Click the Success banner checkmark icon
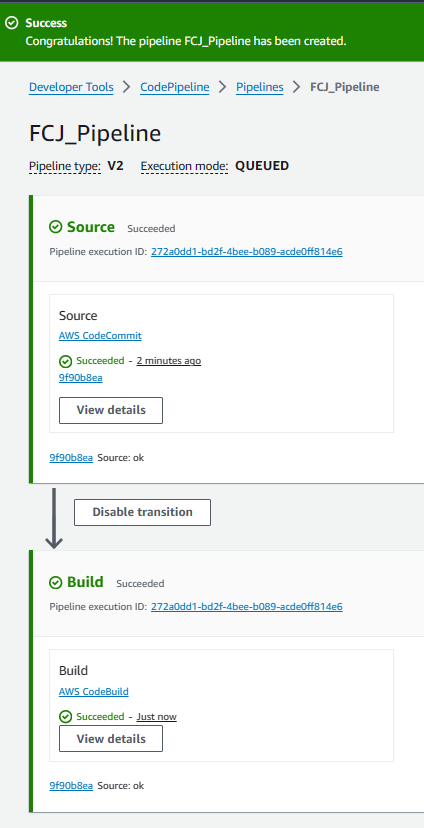Screen dimensions: 424x828 pos(11,23)
